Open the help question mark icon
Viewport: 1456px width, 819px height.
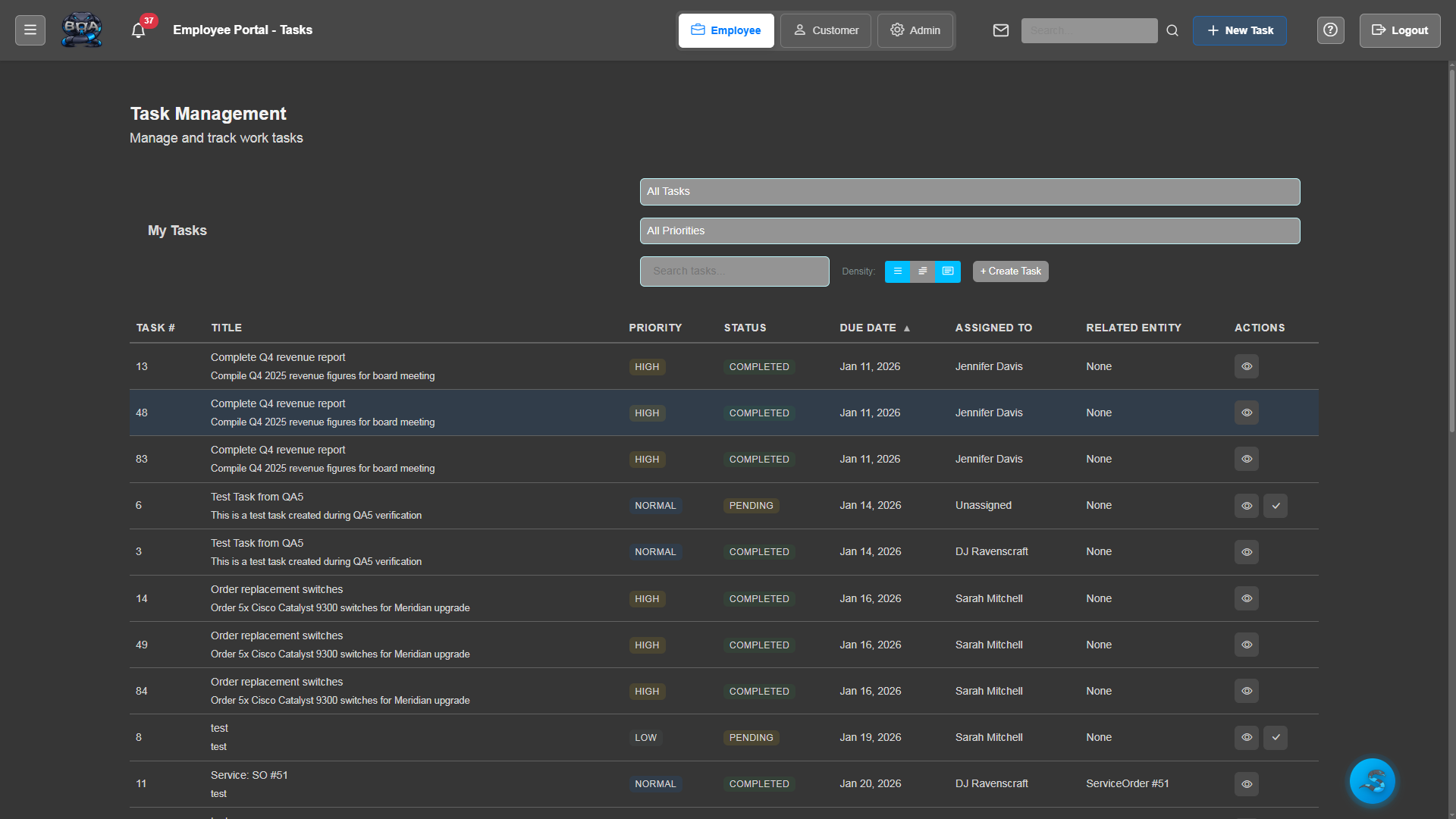[1330, 30]
